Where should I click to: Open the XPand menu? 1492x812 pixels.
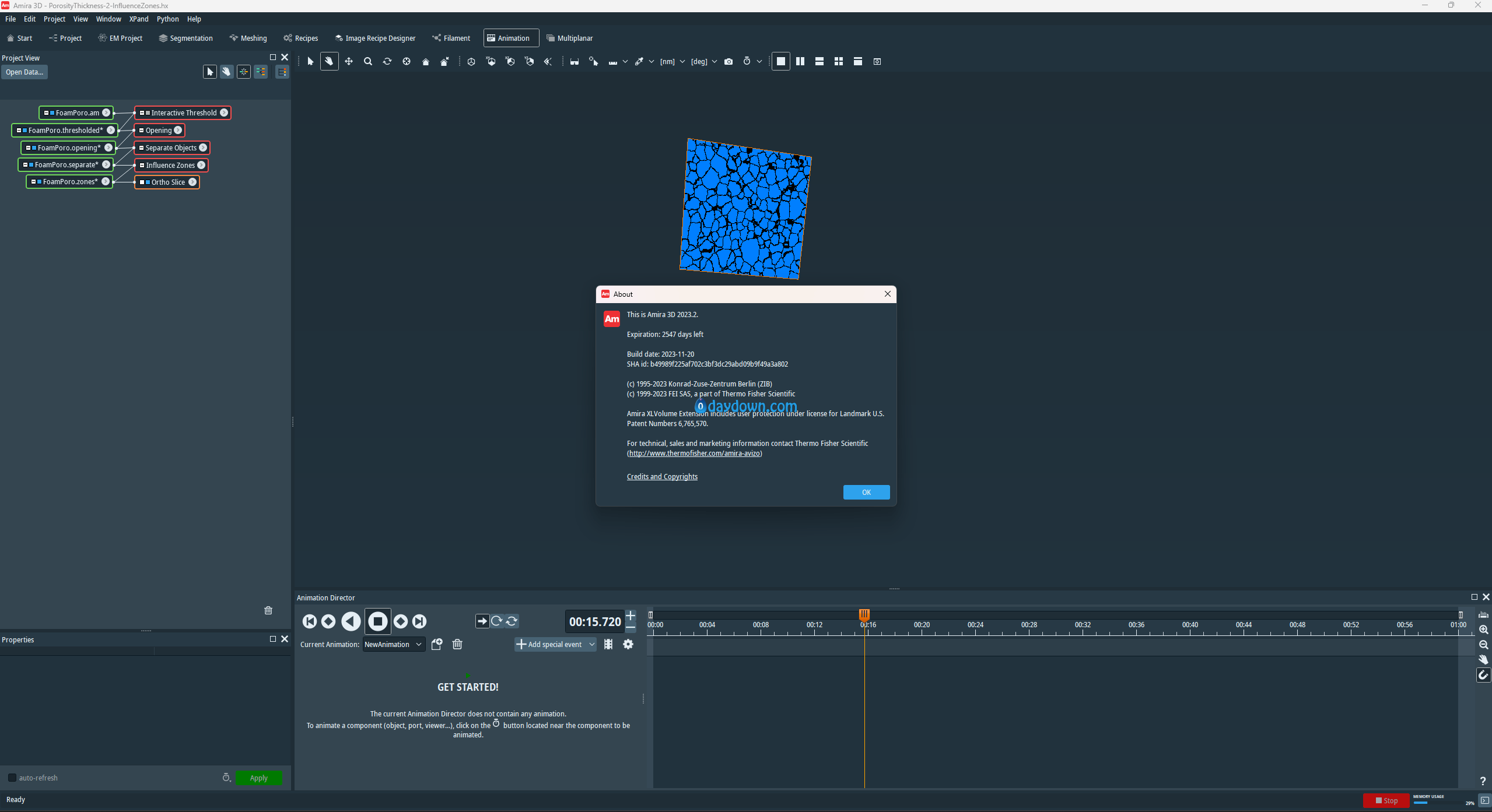pos(139,19)
